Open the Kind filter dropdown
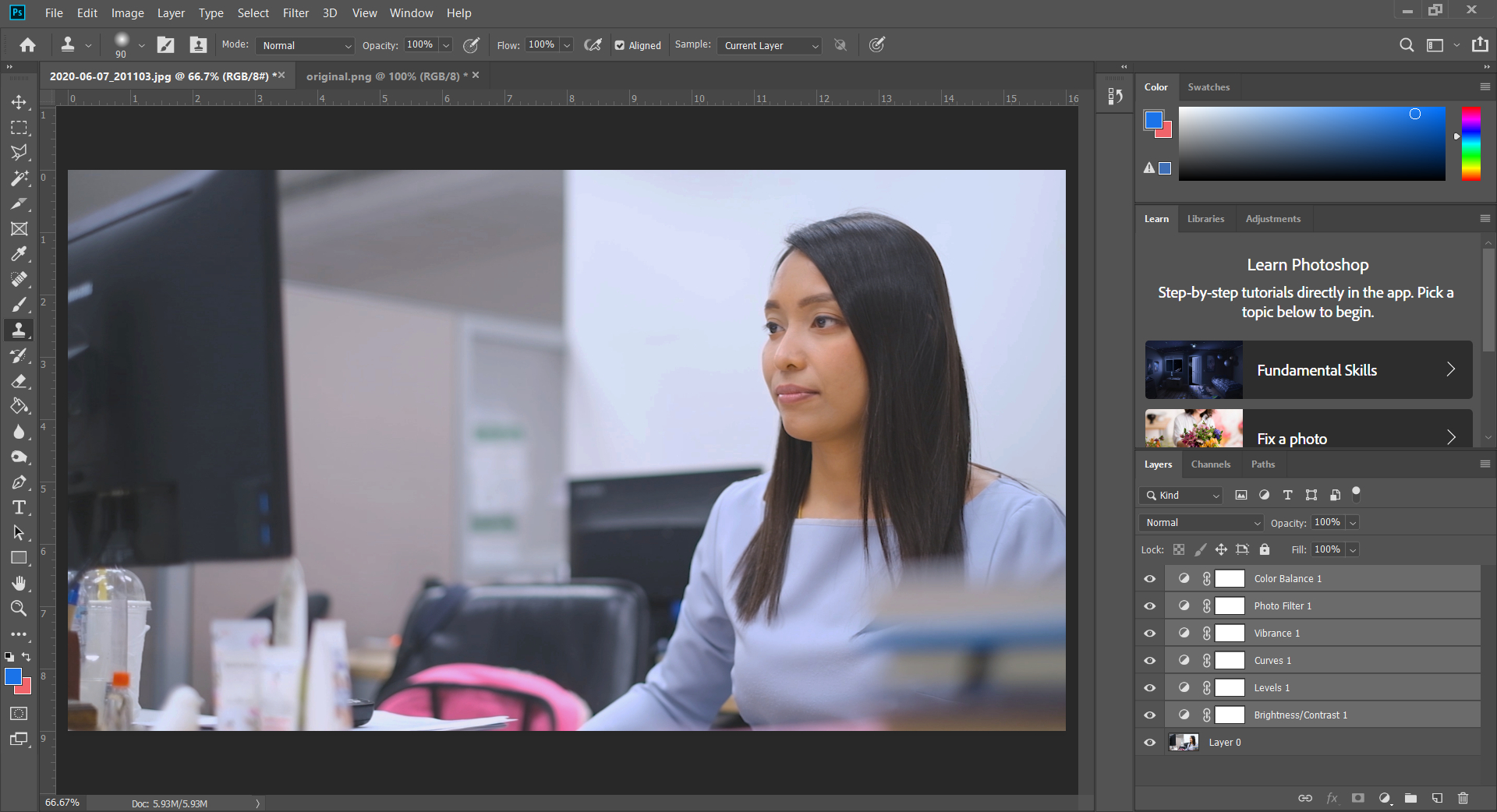Viewport: 1497px width, 812px height. [x=1180, y=495]
